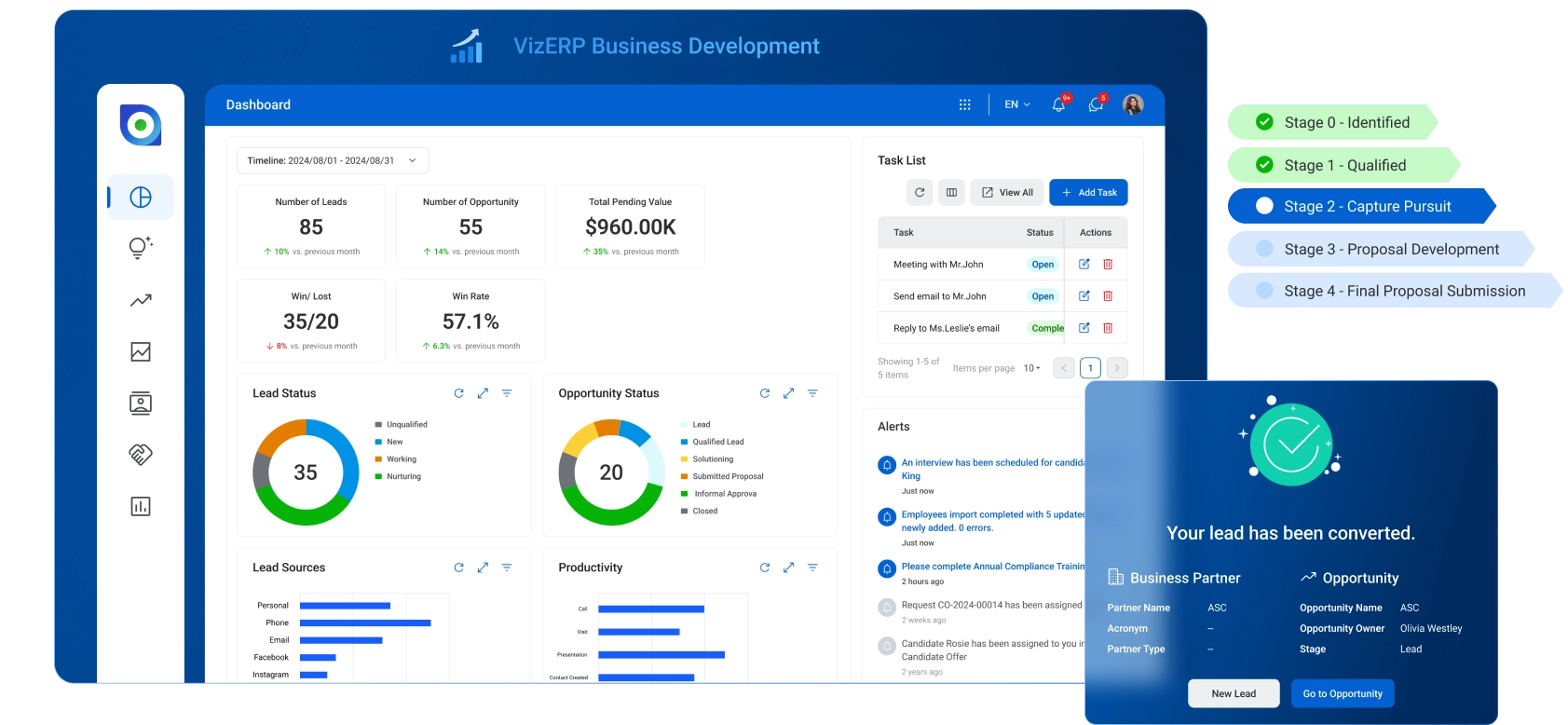Toggle Solutioning legend in Opportunity Status
The height and width of the screenshot is (725, 1568).
click(x=707, y=458)
